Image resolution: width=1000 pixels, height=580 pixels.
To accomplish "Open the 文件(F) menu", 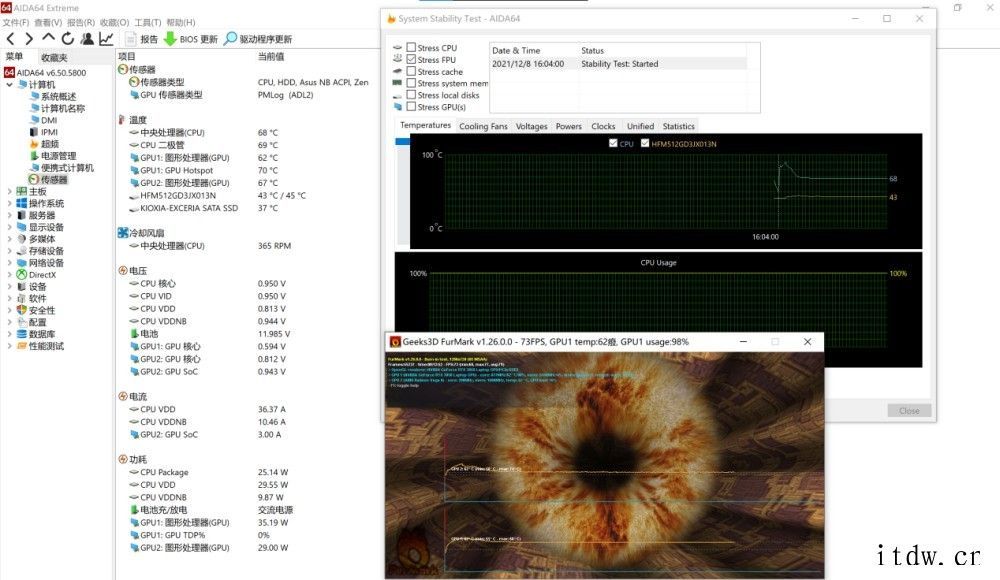I will (16, 22).
